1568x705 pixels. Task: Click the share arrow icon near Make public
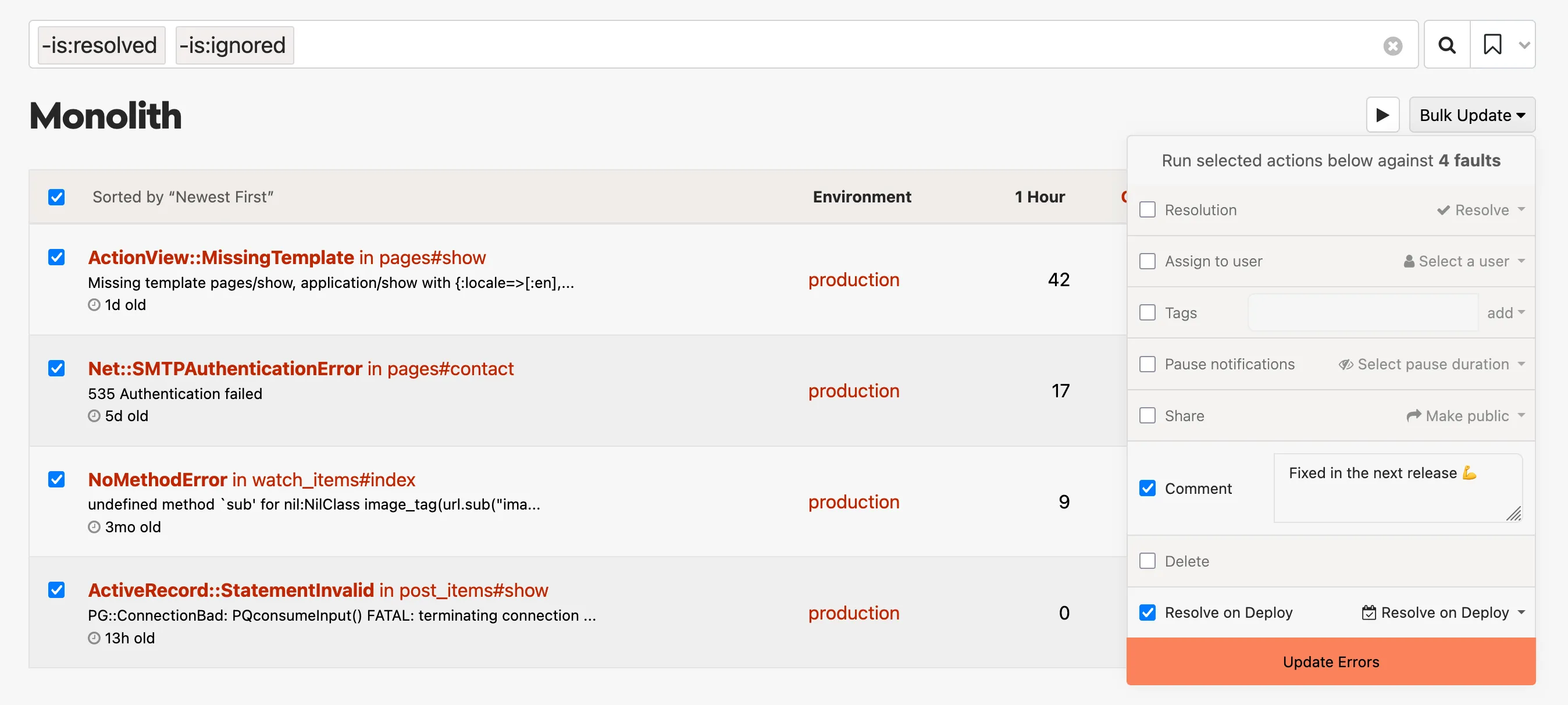[x=1414, y=415]
